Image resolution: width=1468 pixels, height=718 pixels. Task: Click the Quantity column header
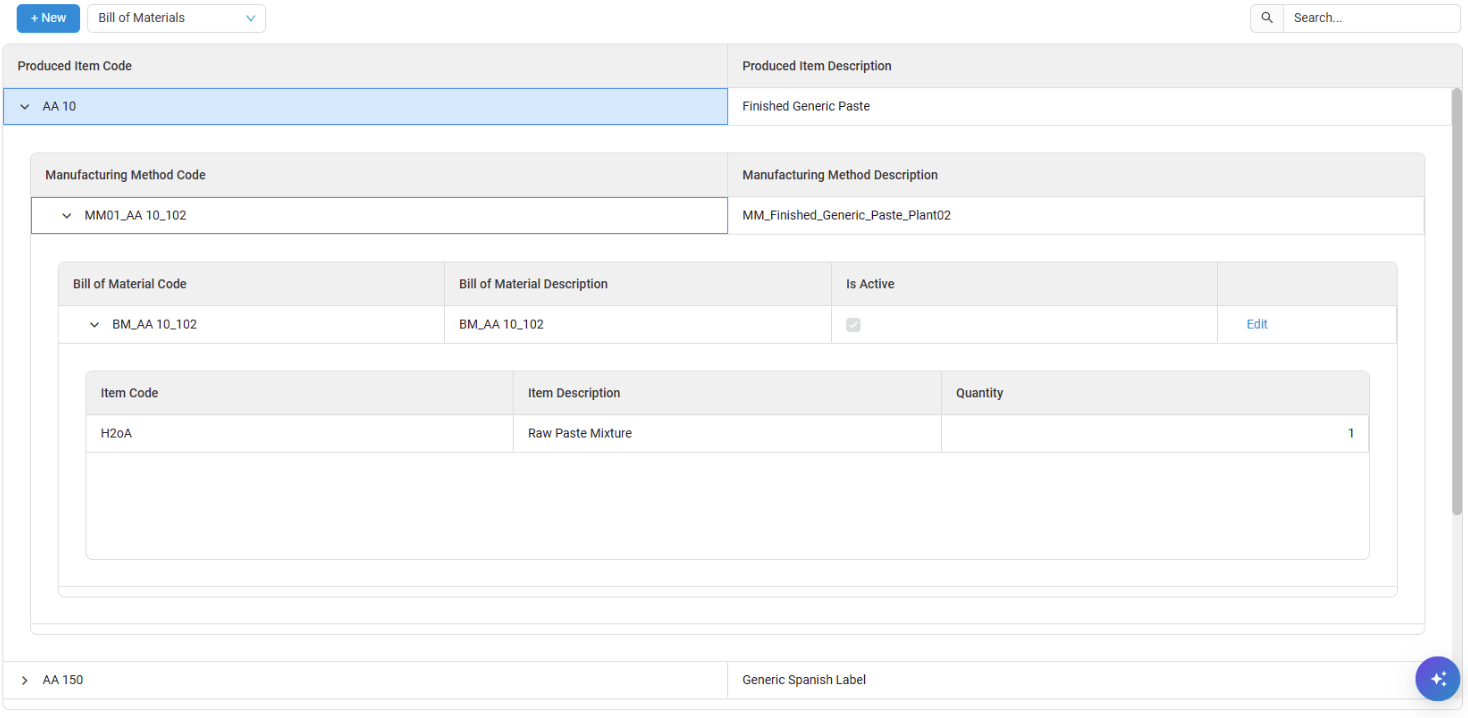(x=979, y=393)
